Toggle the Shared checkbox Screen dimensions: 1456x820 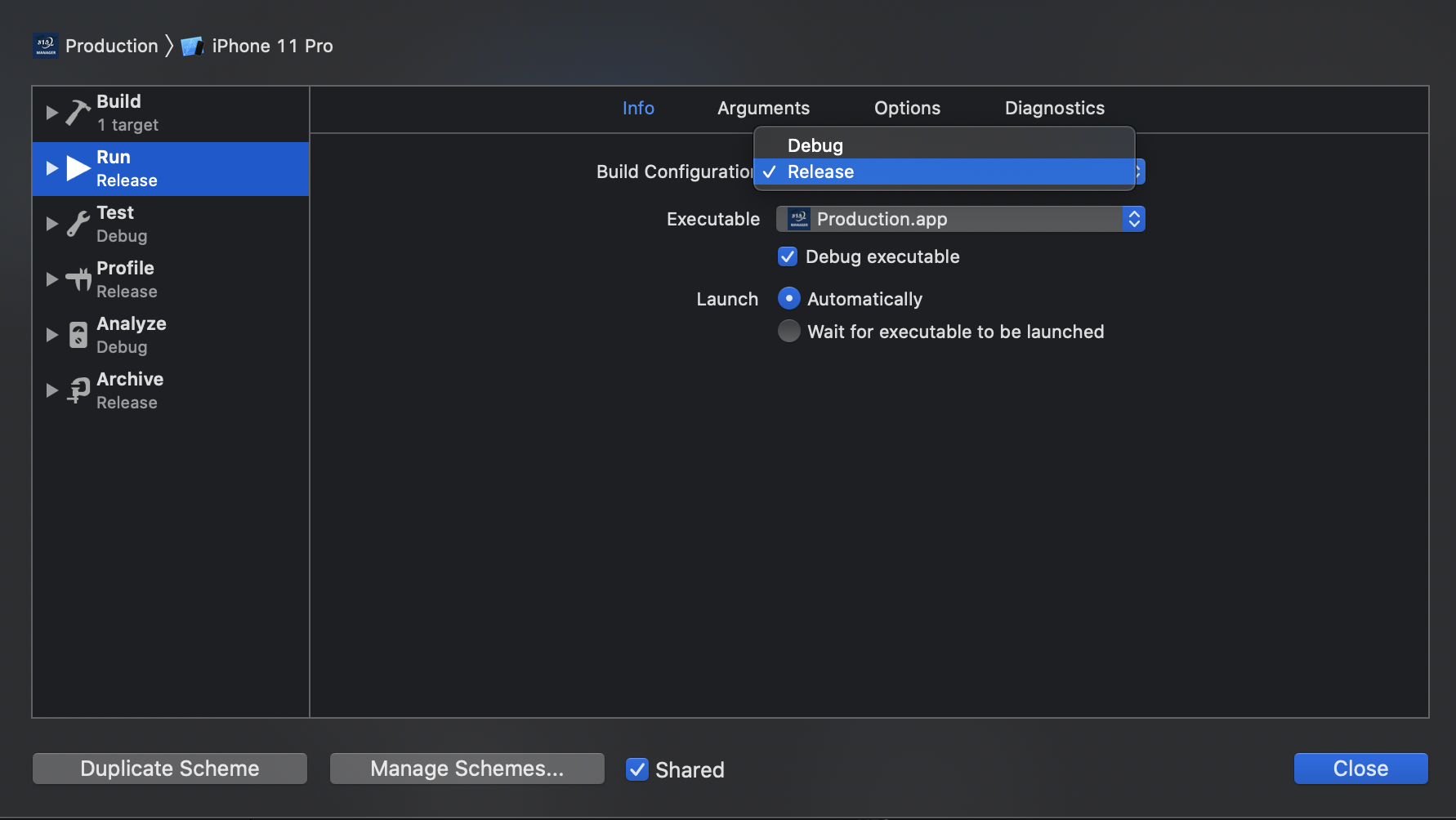point(637,769)
